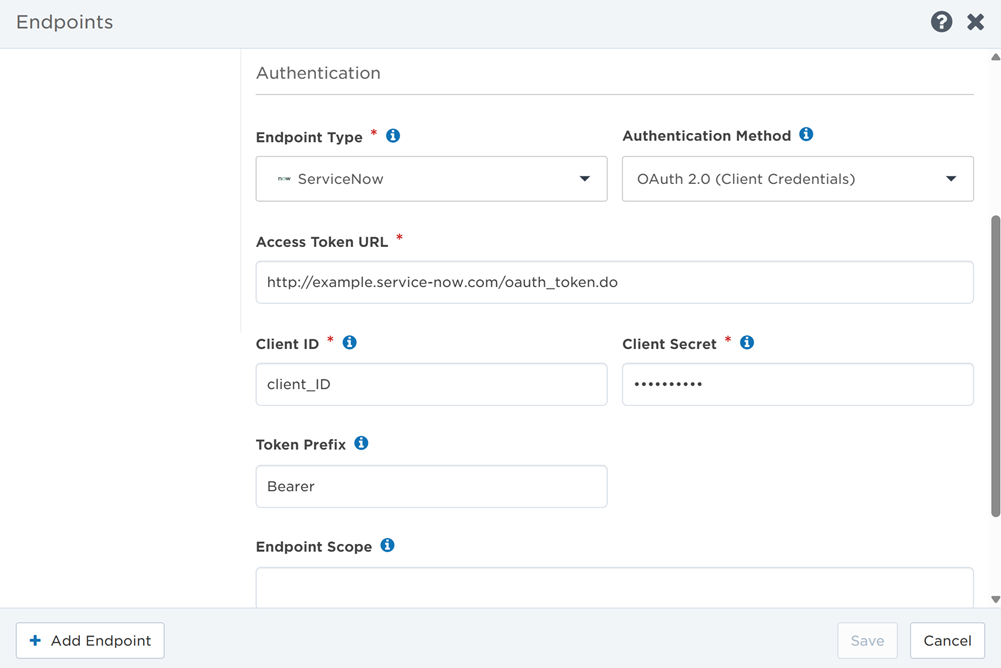Open info icon for Endpoint Scope
Image resolution: width=1001 pixels, height=668 pixels.
click(x=387, y=546)
